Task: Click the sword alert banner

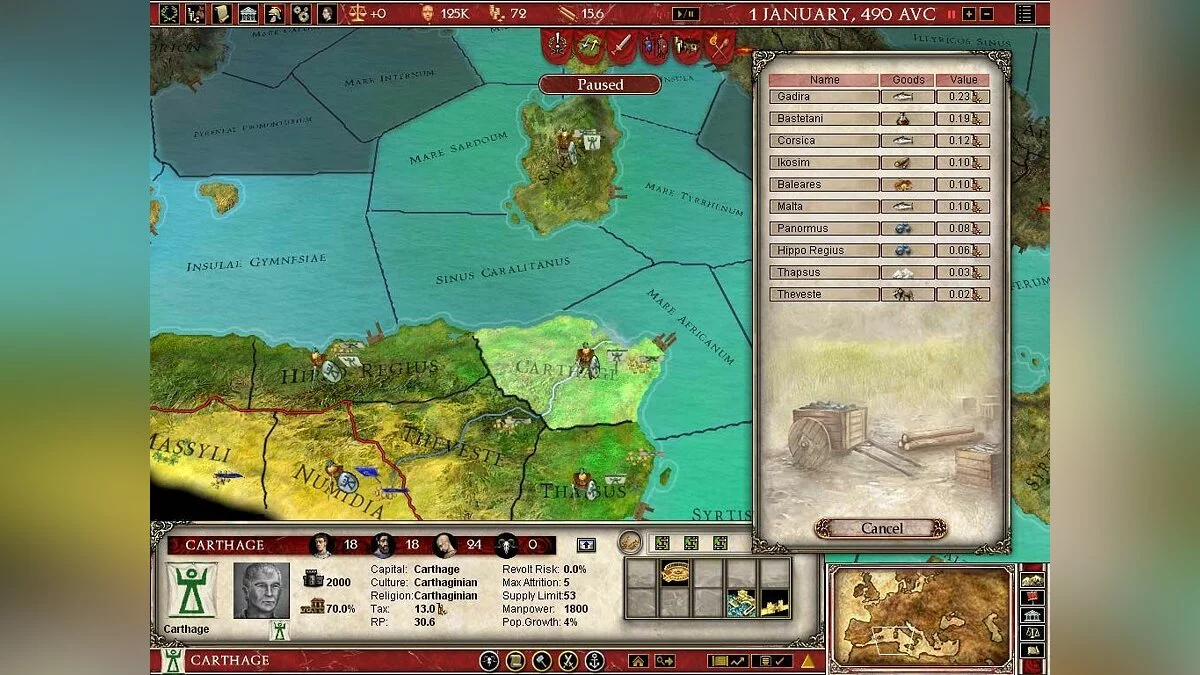Action: point(622,44)
